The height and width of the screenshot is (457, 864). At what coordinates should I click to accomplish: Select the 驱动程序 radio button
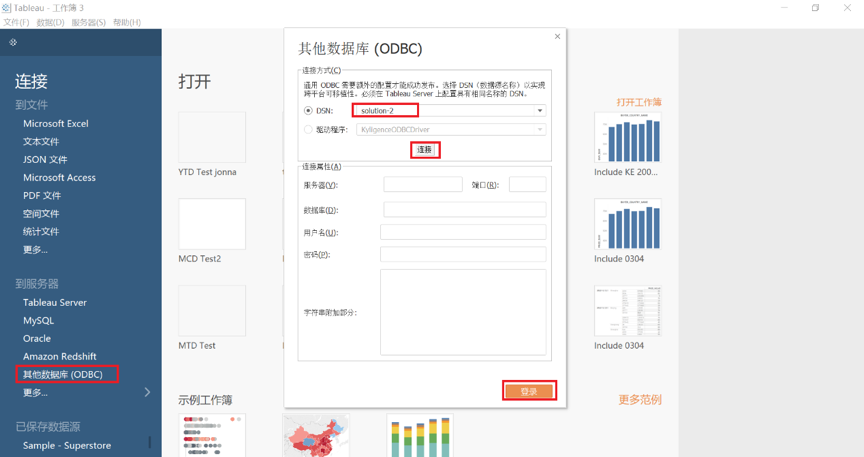coord(308,129)
